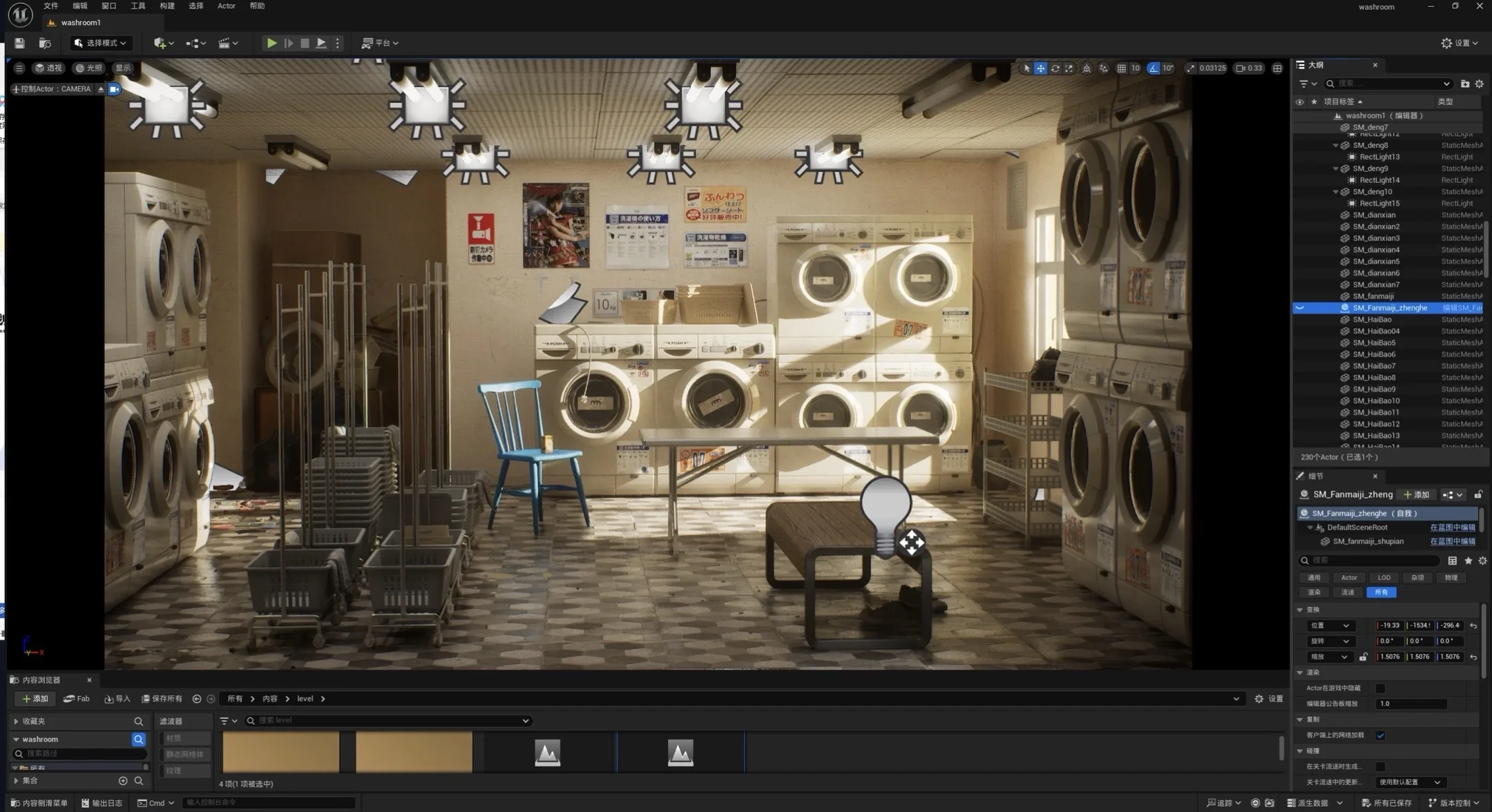Click the Eject play button
The height and width of the screenshot is (812, 1492).
tap(321, 43)
